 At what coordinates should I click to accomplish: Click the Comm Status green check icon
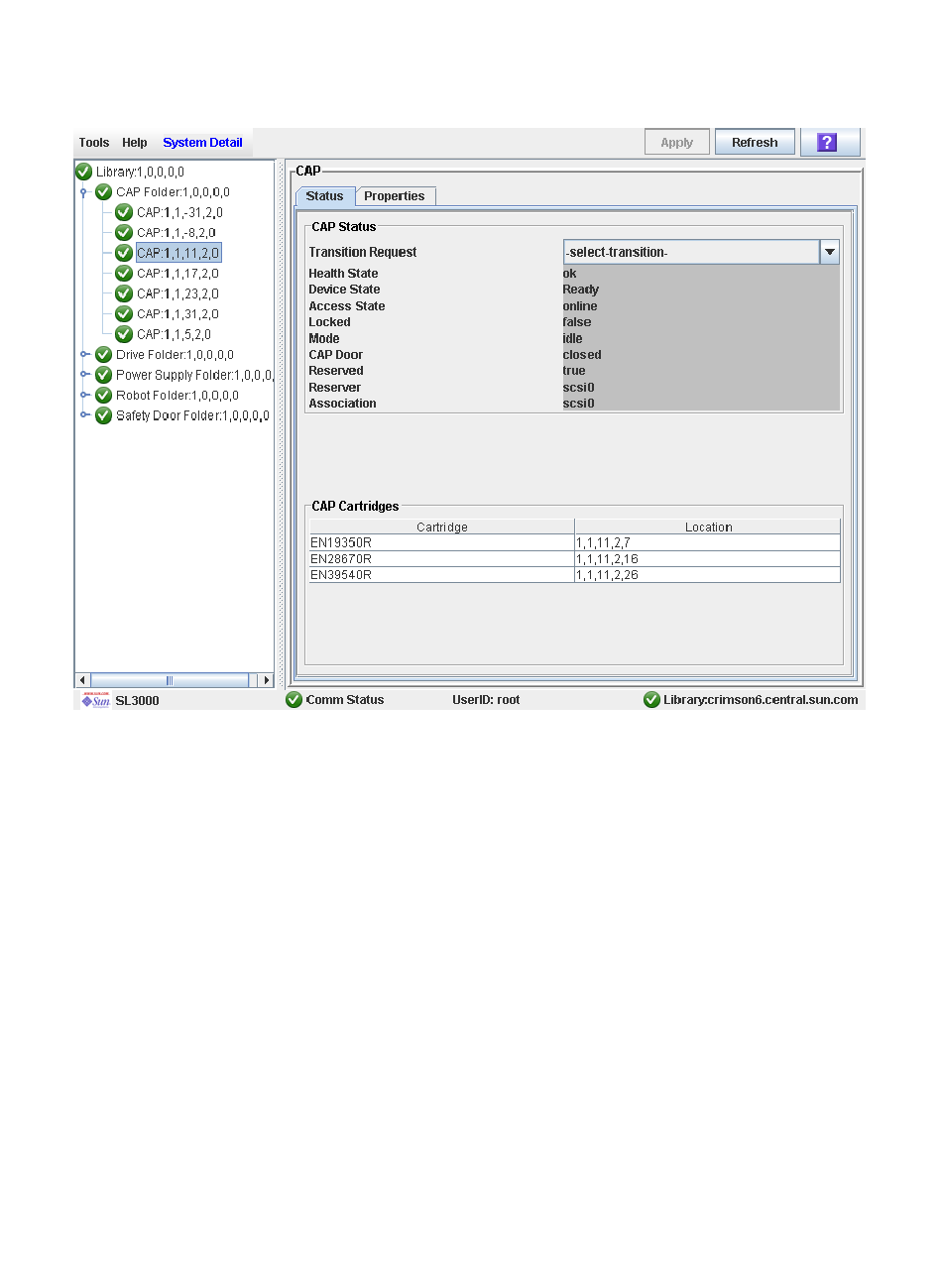point(294,700)
